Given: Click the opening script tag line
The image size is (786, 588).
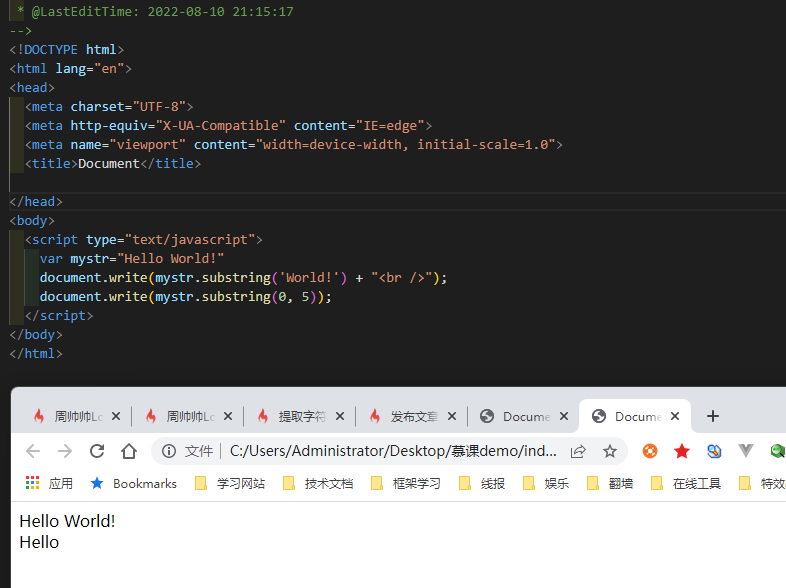Looking at the screenshot, I should pyautogui.click(x=144, y=240).
